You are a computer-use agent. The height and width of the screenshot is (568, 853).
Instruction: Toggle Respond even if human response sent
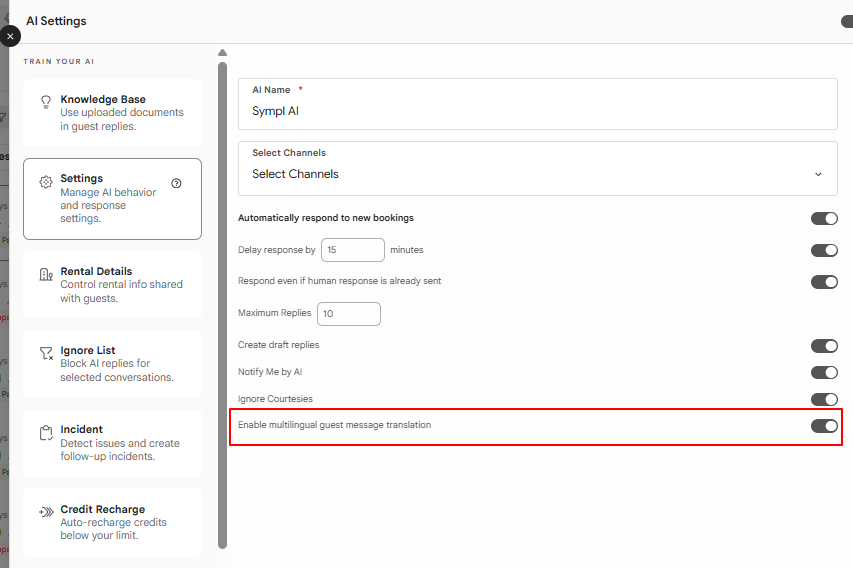point(824,282)
